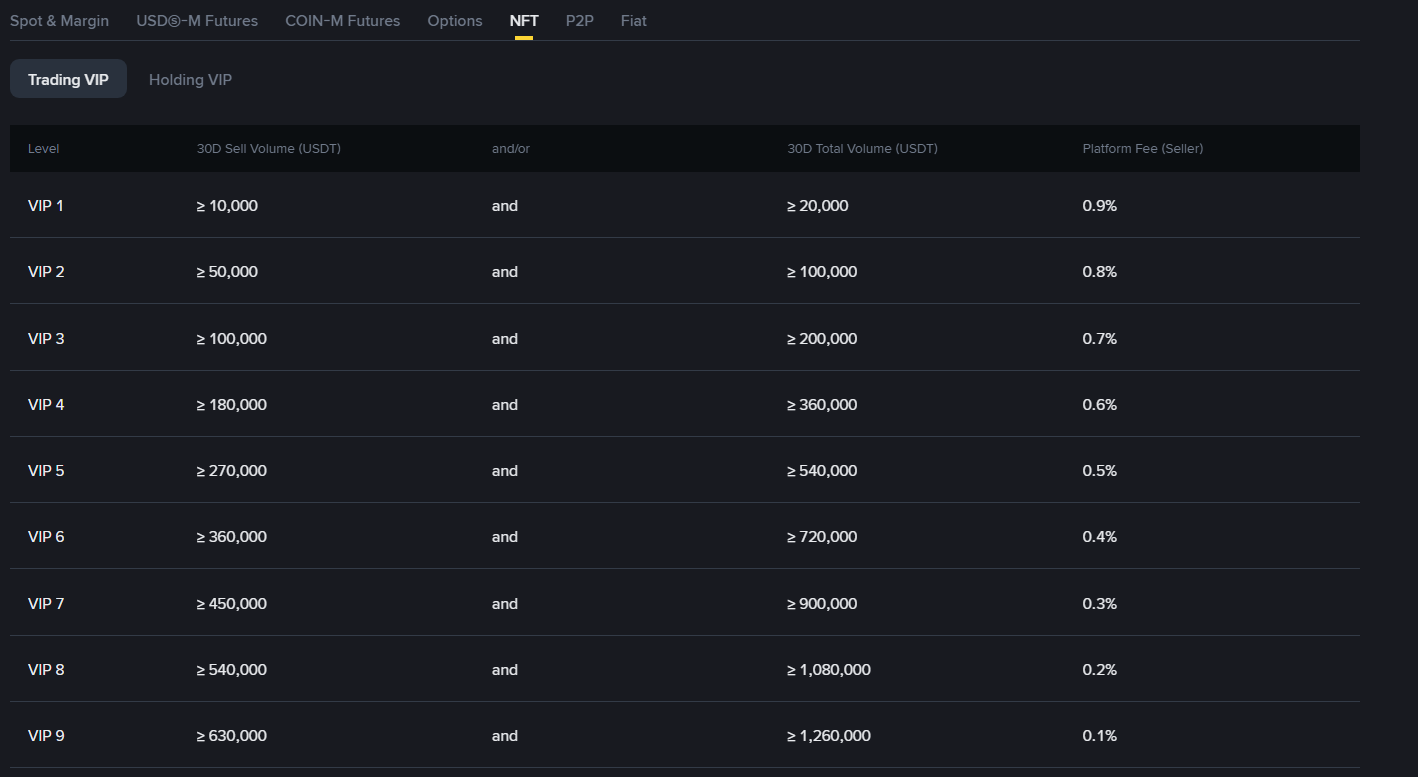Select the COIN-M Futures tab

click(x=342, y=20)
